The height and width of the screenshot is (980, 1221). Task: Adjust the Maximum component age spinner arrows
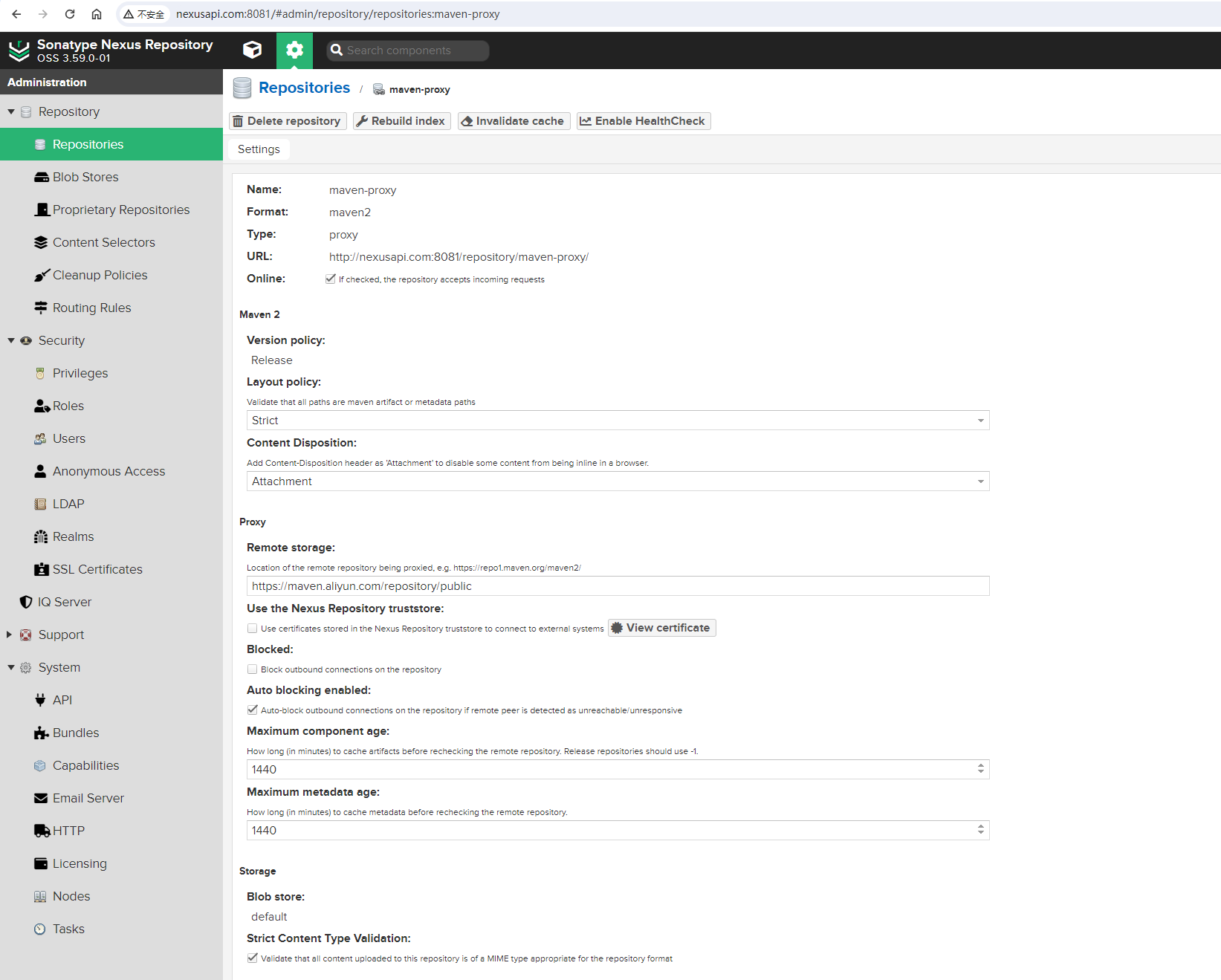tap(981, 769)
